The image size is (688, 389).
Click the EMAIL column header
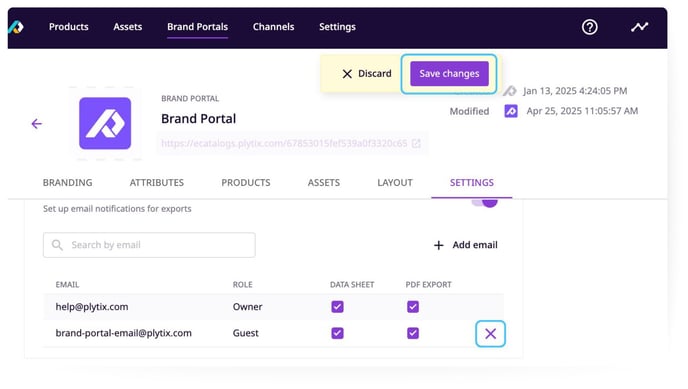[x=67, y=285]
